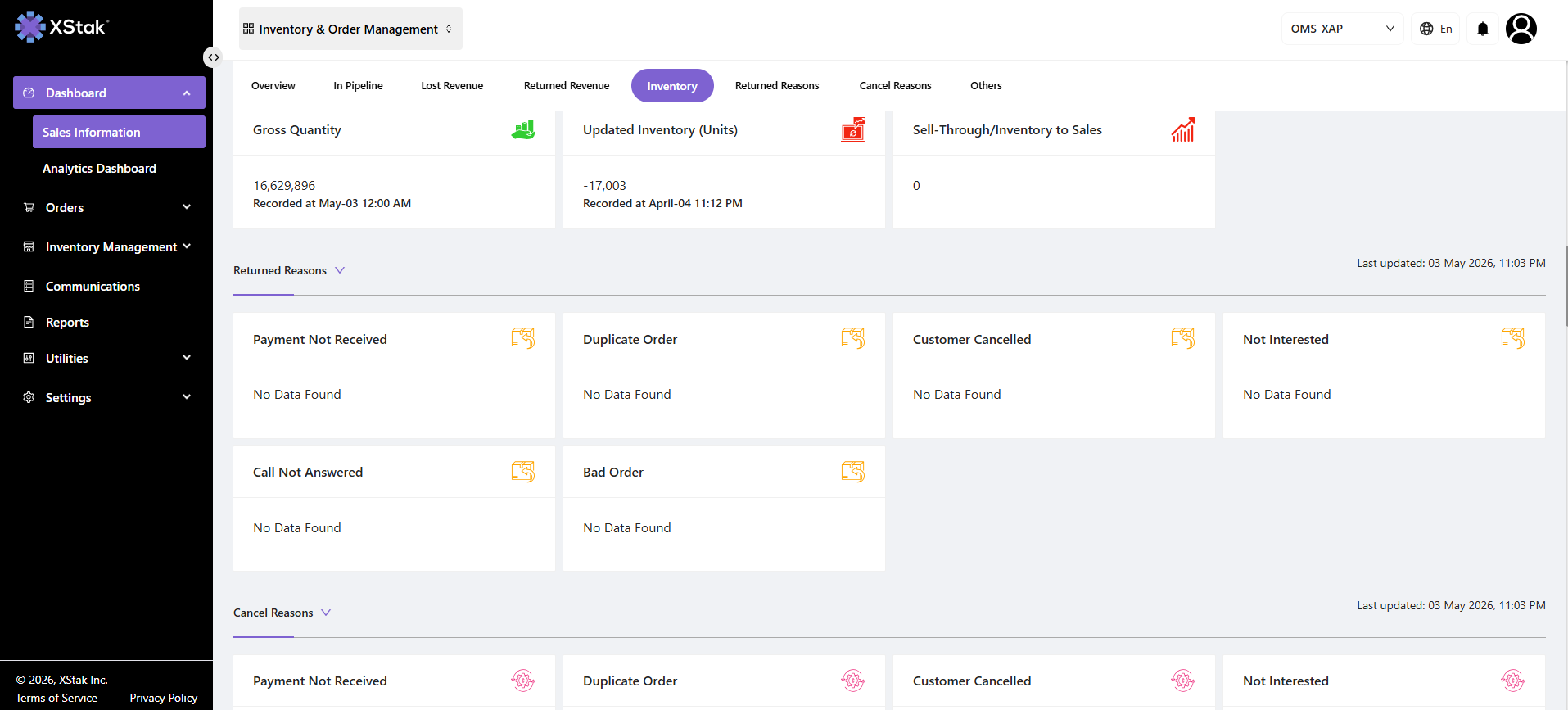Open Inventory & Order Management module selector

350,29
